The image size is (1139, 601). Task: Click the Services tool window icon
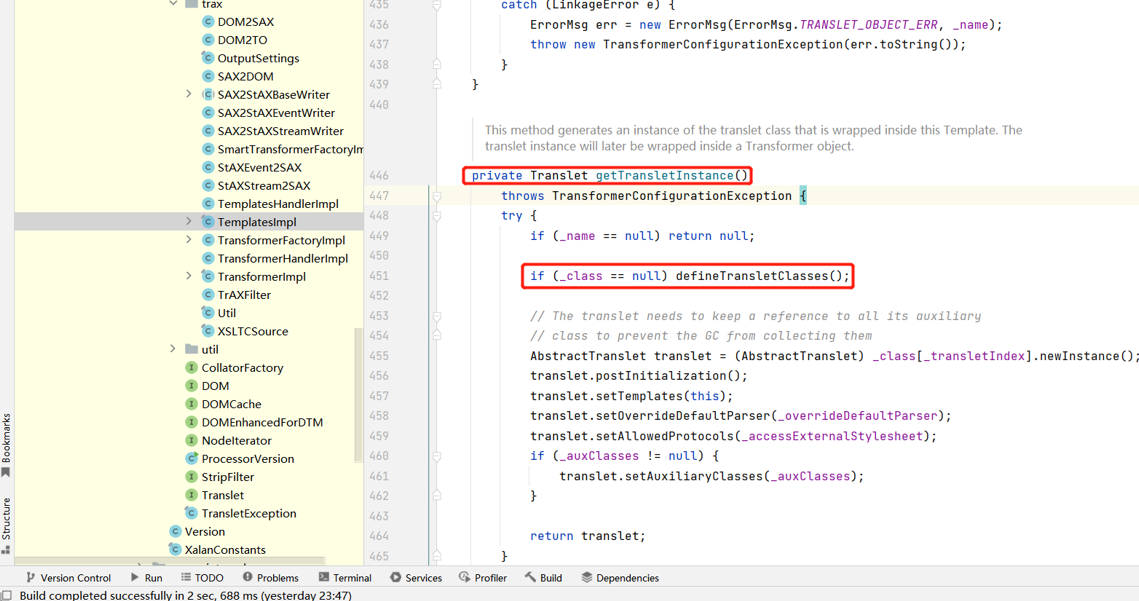pos(396,578)
